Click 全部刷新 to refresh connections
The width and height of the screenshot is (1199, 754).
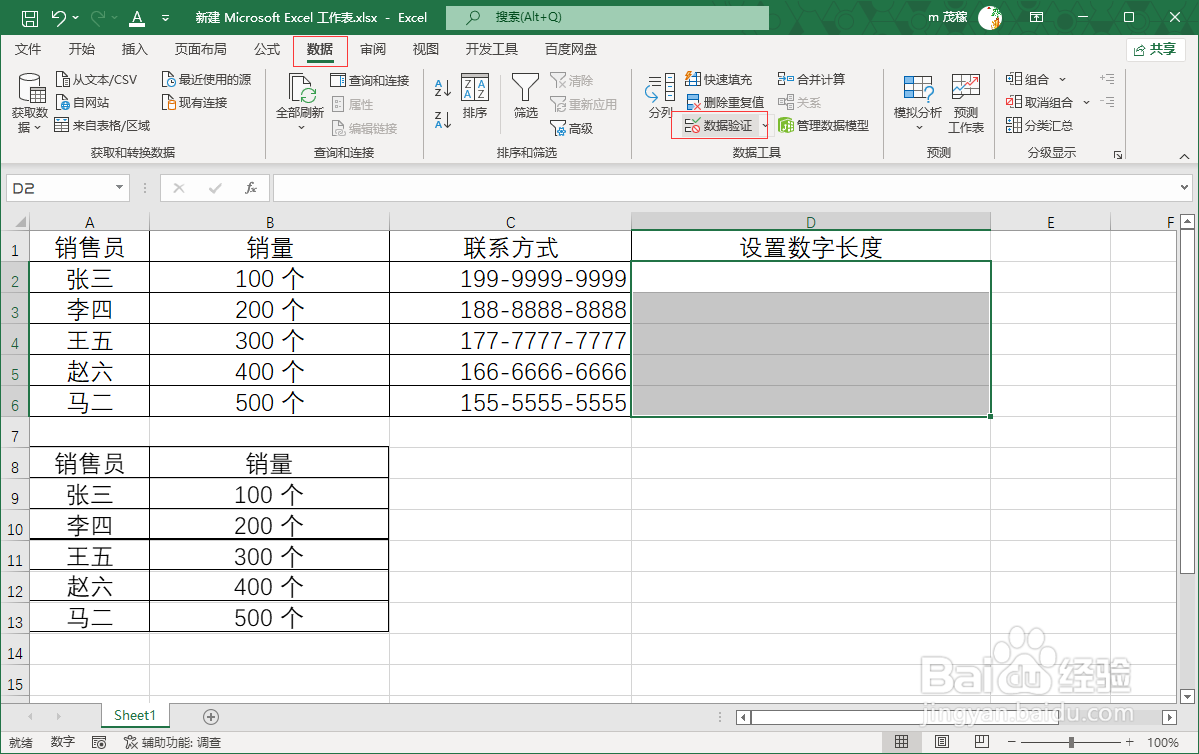coord(299,100)
